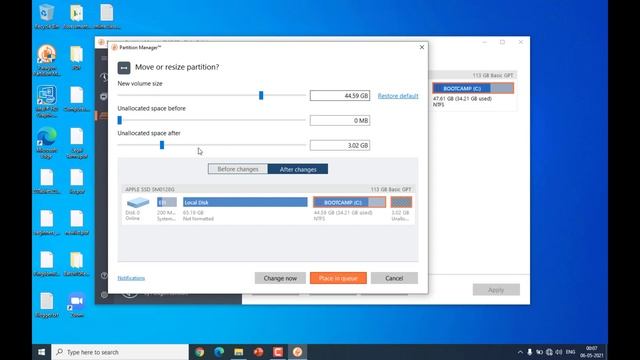Open PowerPoint from the taskbar
Image resolution: width=640 pixels, height=360 pixels.
(x=258, y=352)
